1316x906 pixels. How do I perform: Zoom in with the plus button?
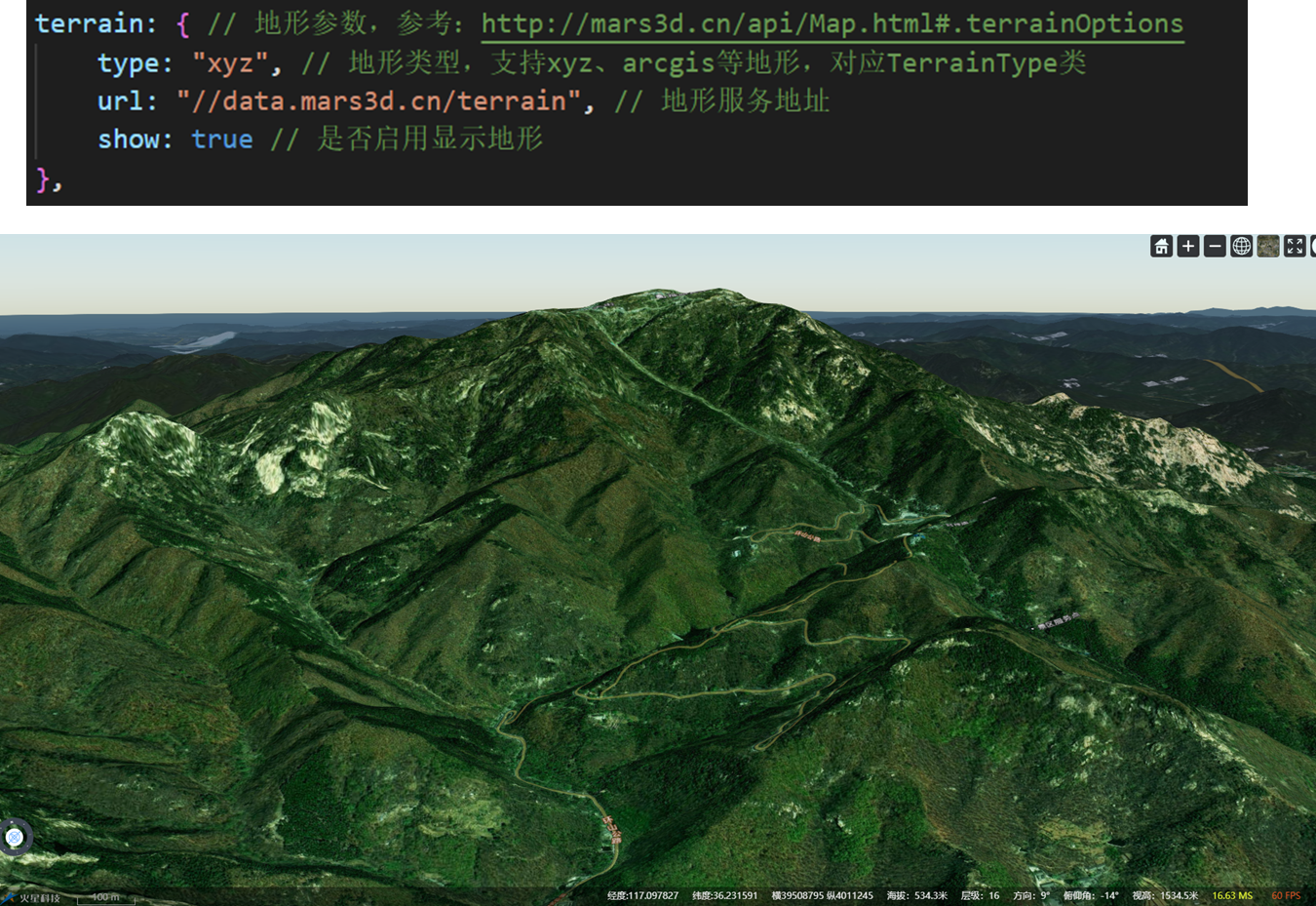pos(1187,247)
